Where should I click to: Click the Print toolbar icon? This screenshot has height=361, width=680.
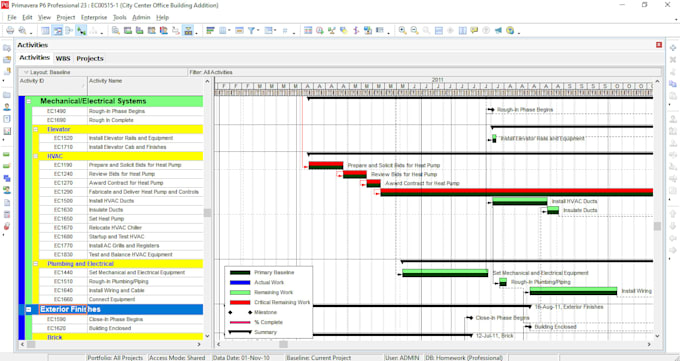tap(10, 30)
